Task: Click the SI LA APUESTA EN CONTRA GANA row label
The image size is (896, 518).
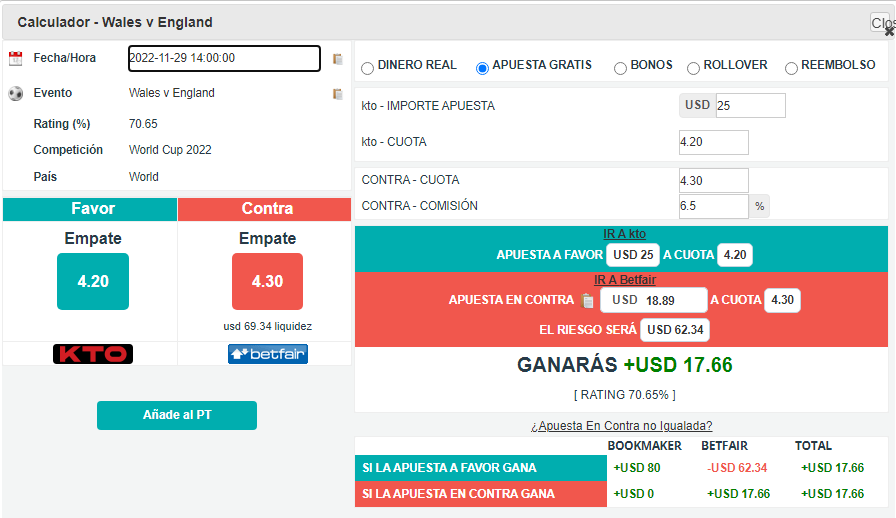Action: pos(481,494)
